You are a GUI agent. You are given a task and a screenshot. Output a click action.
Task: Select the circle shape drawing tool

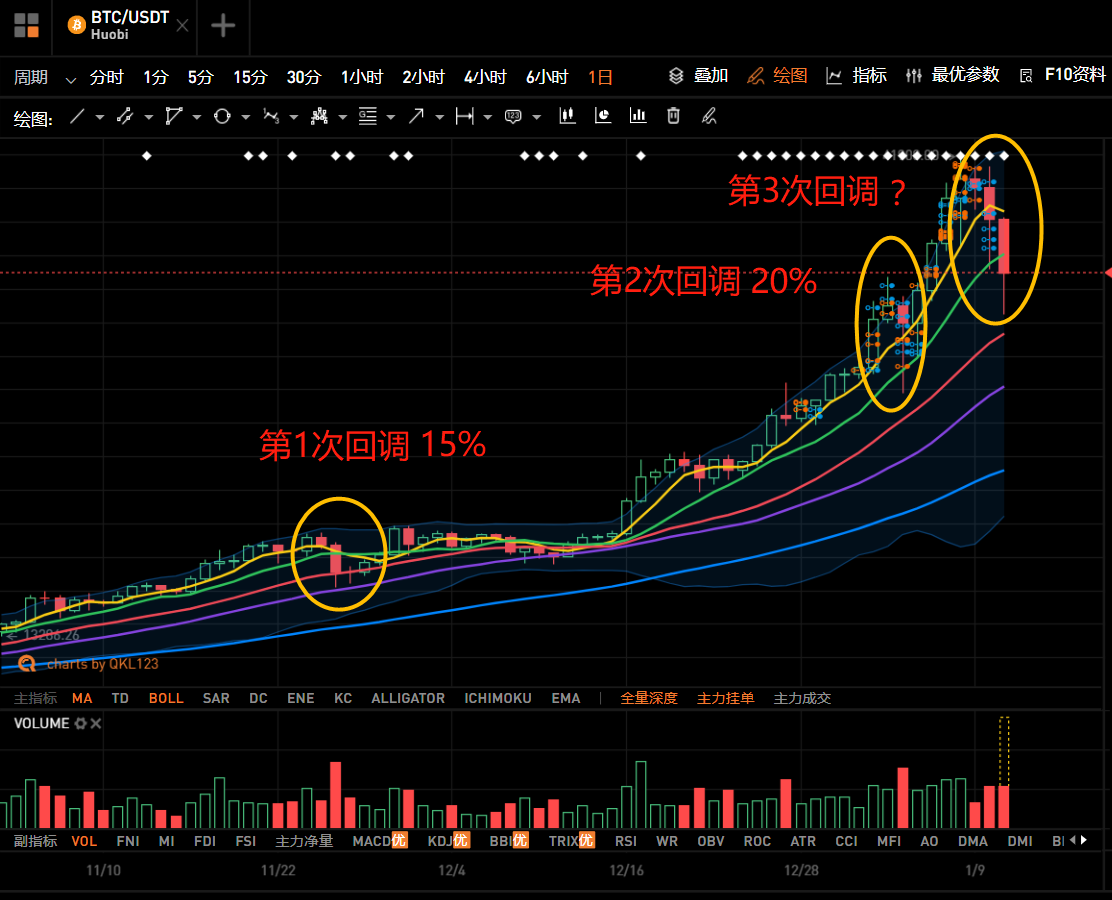click(222, 116)
